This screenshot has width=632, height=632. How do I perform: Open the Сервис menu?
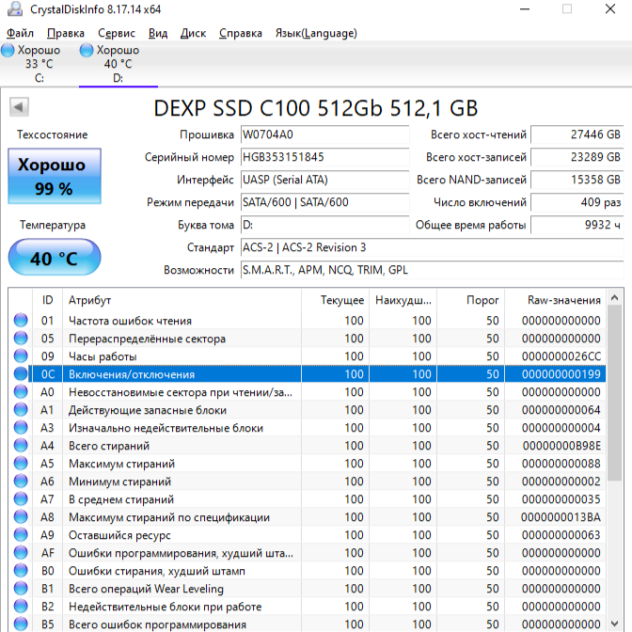click(116, 33)
